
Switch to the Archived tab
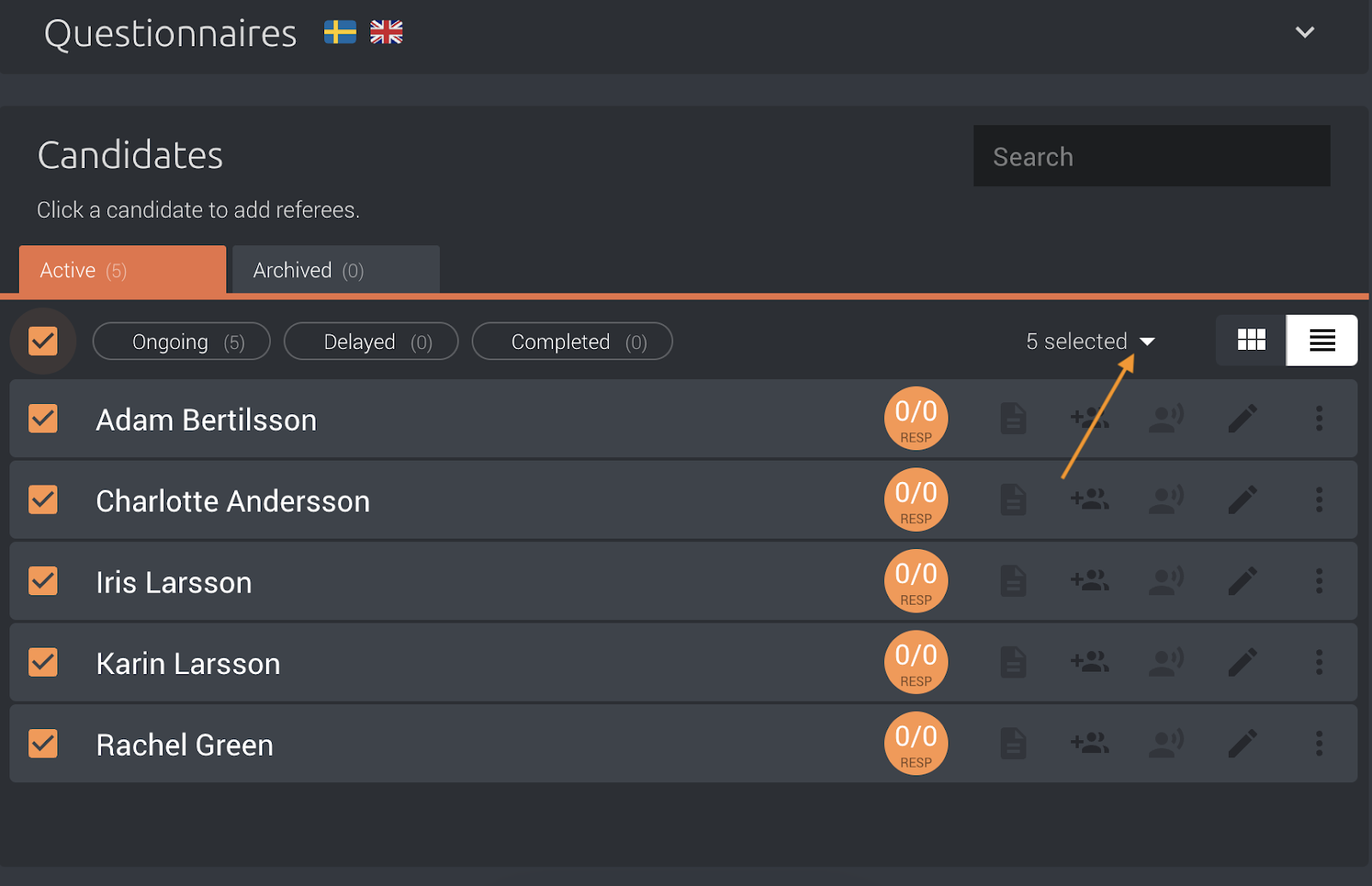tap(335, 270)
